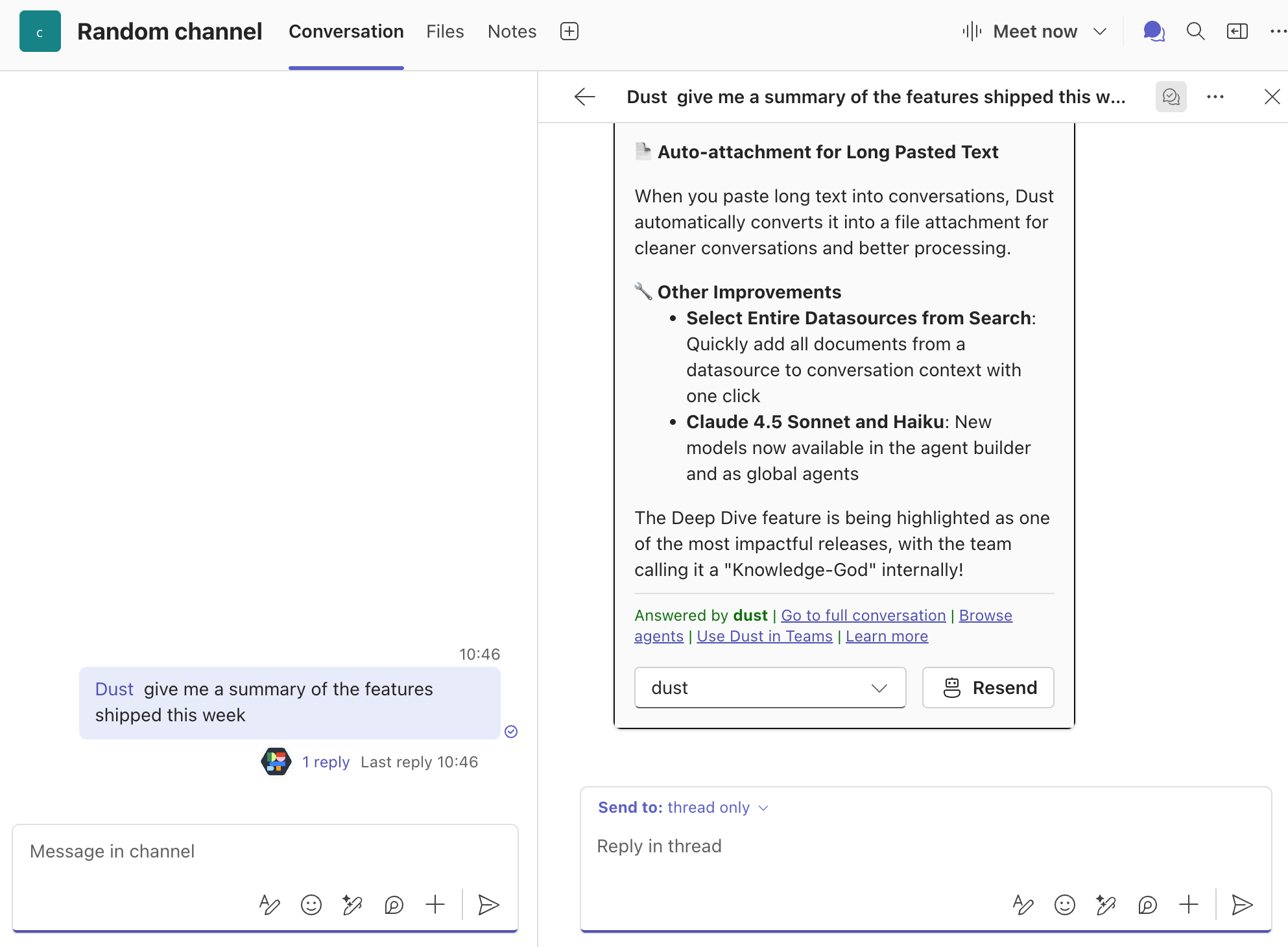Click the add tab plus icon

coord(569,31)
